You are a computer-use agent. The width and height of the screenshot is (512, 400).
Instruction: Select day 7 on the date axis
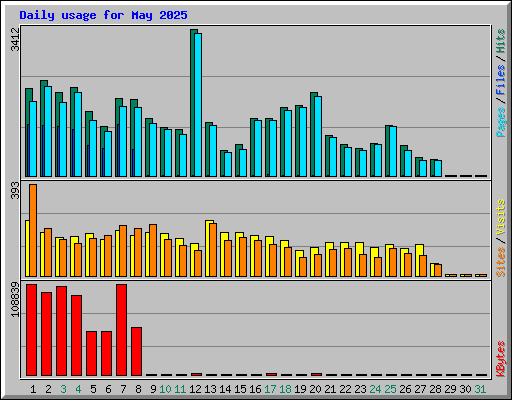pos(123,389)
